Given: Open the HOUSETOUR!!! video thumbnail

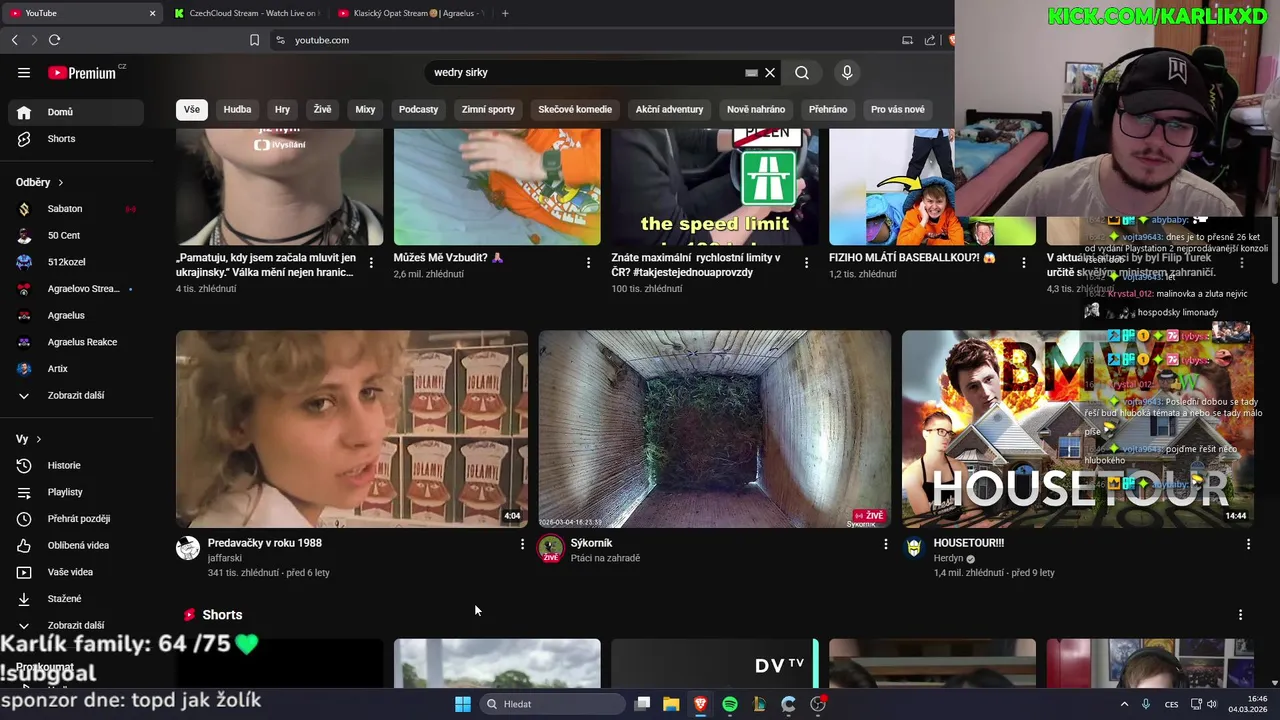Looking at the screenshot, I should point(1078,429).
